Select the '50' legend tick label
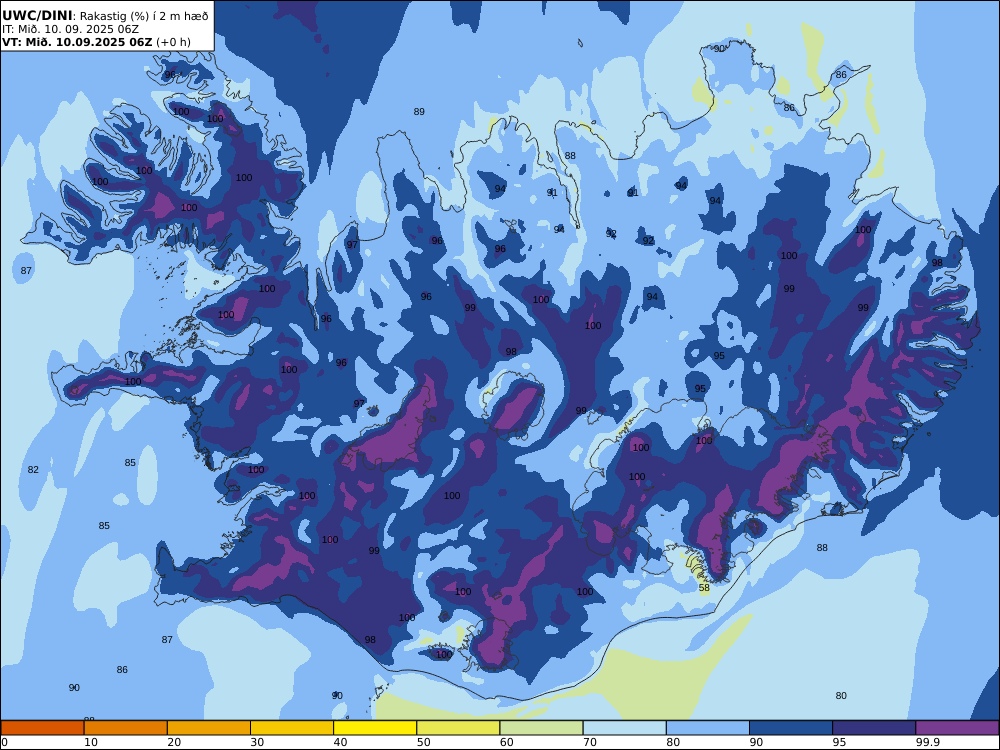The width and height of the screenshot is (1000, 750). point(423,742)
